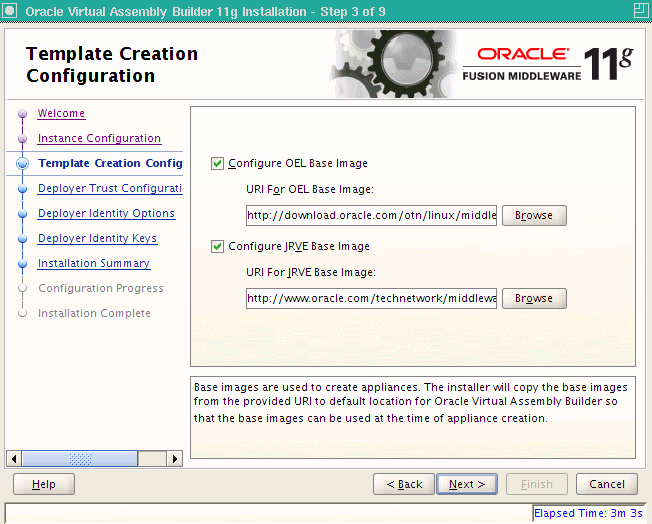The height and width of the screenshot is (524, 652).
Task: Open the Installation Summary step
Action: click(x=94, y=263)
